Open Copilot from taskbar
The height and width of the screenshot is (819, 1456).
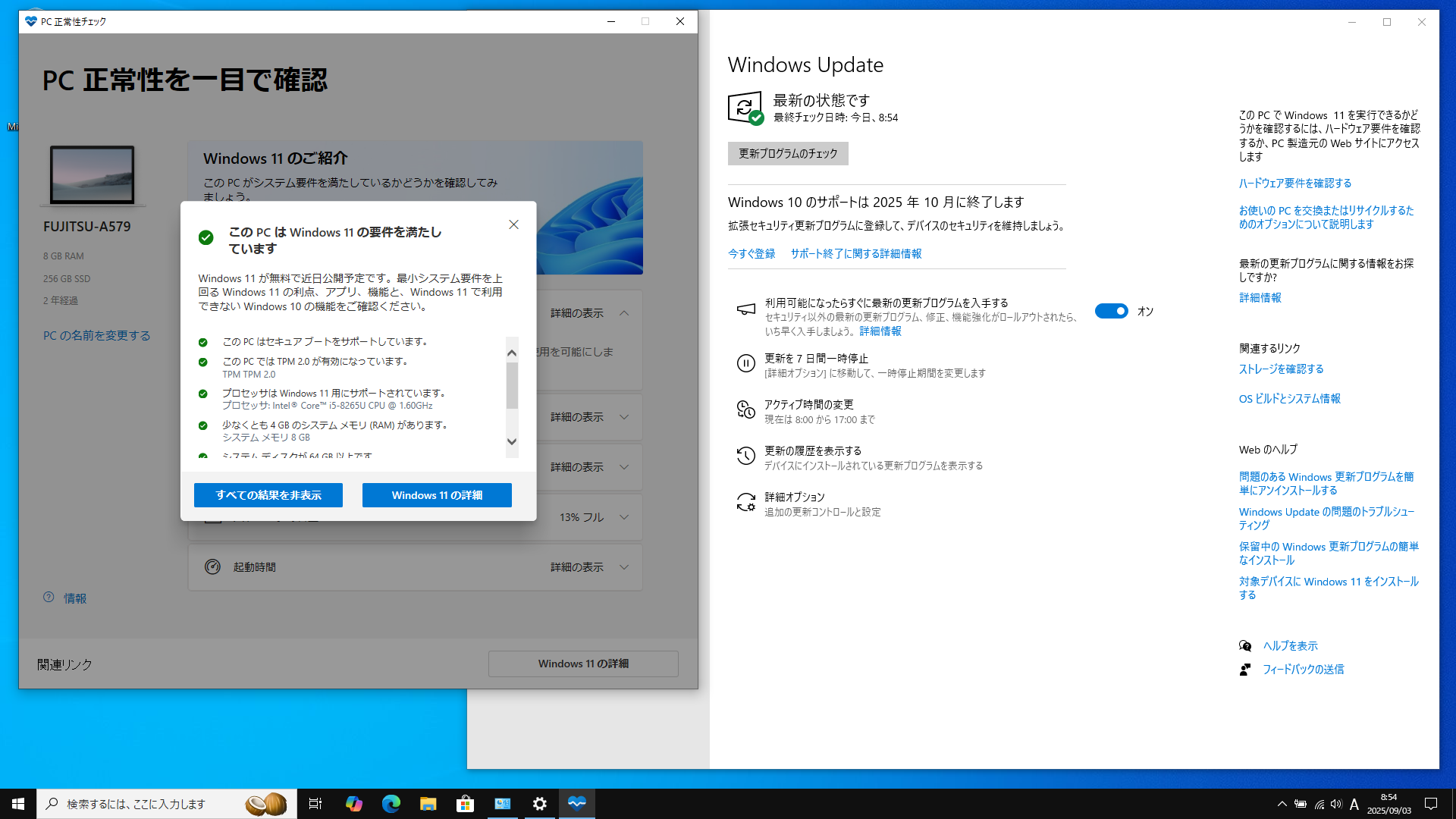point(353,804)
